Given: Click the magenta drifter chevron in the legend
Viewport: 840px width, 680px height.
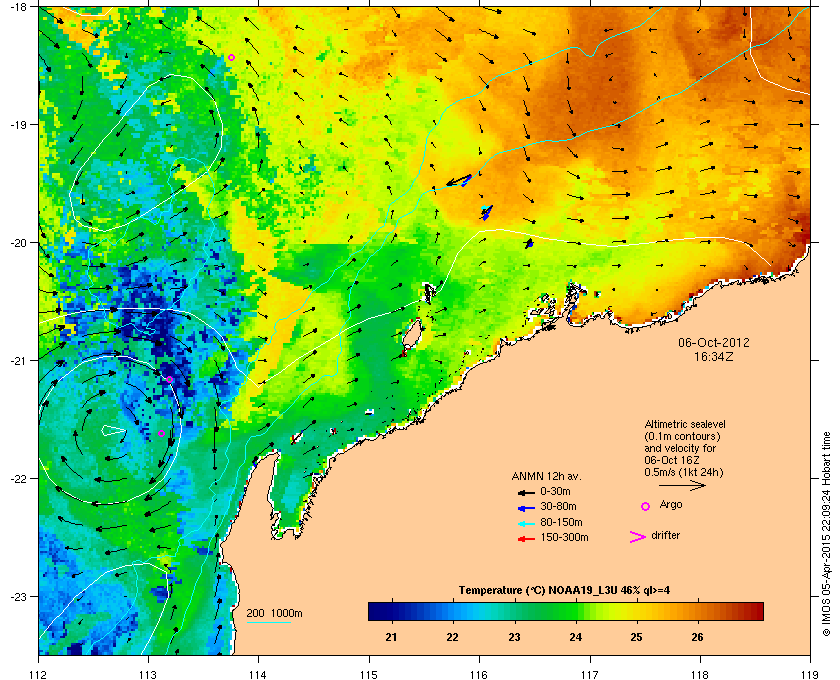Looking at the screenshot, I should 638,537.
